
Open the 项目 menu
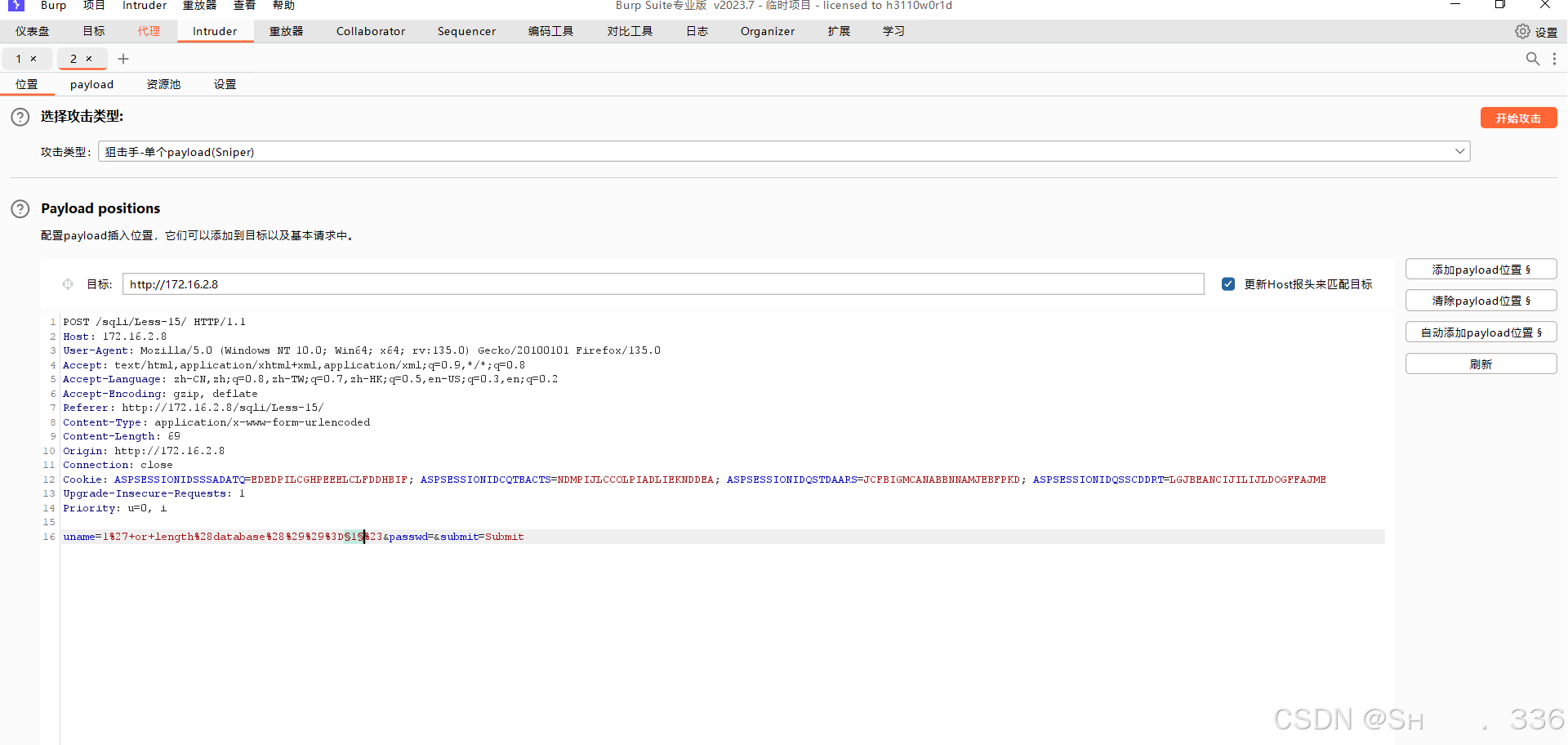coord(94,6)
